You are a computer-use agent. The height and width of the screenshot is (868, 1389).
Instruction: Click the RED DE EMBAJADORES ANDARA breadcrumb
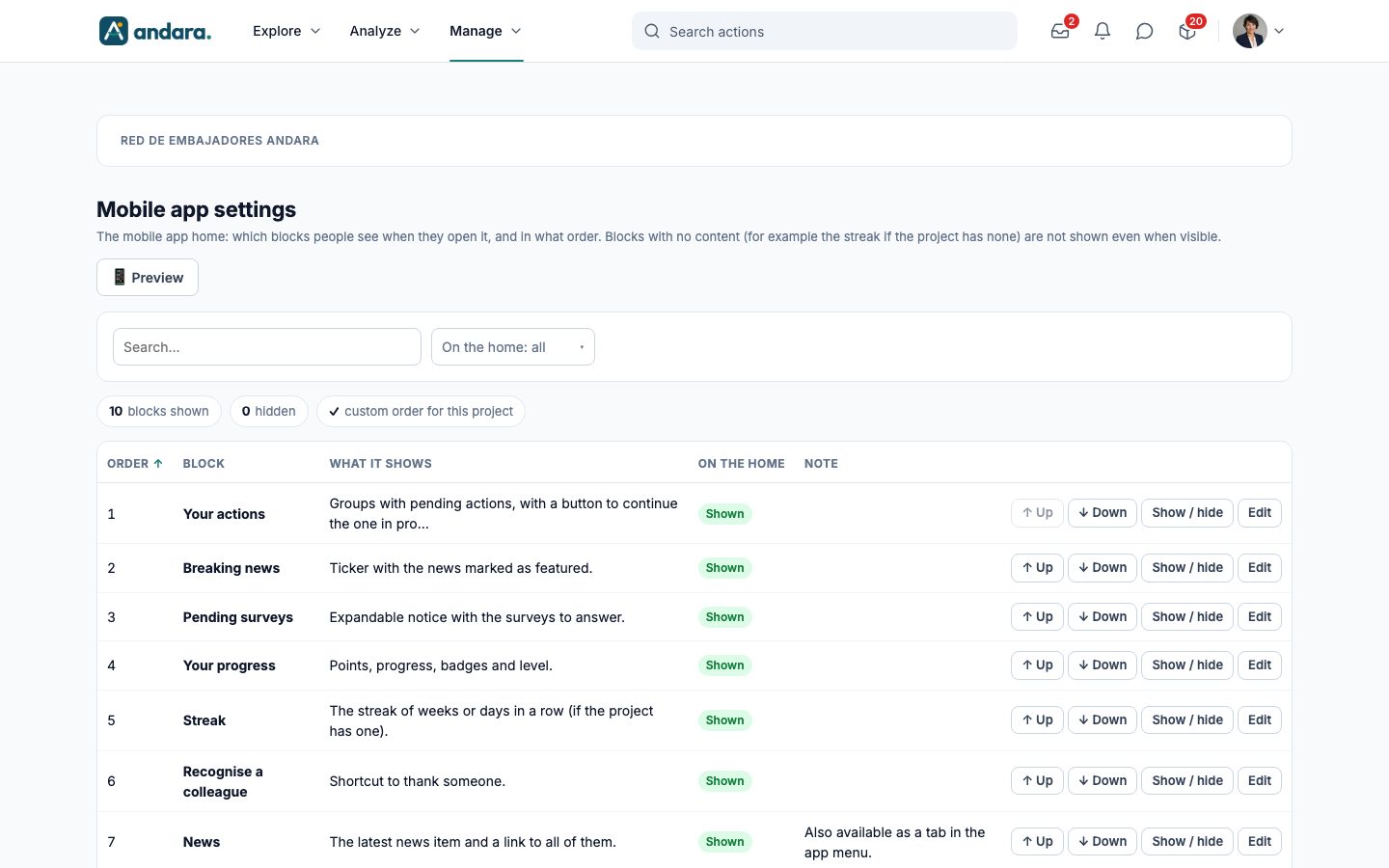pyautogui.click(x=220, y=141)
